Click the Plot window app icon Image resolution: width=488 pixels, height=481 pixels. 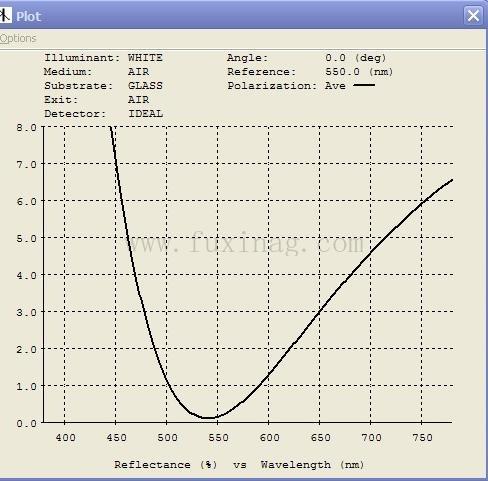pos(6,15)
